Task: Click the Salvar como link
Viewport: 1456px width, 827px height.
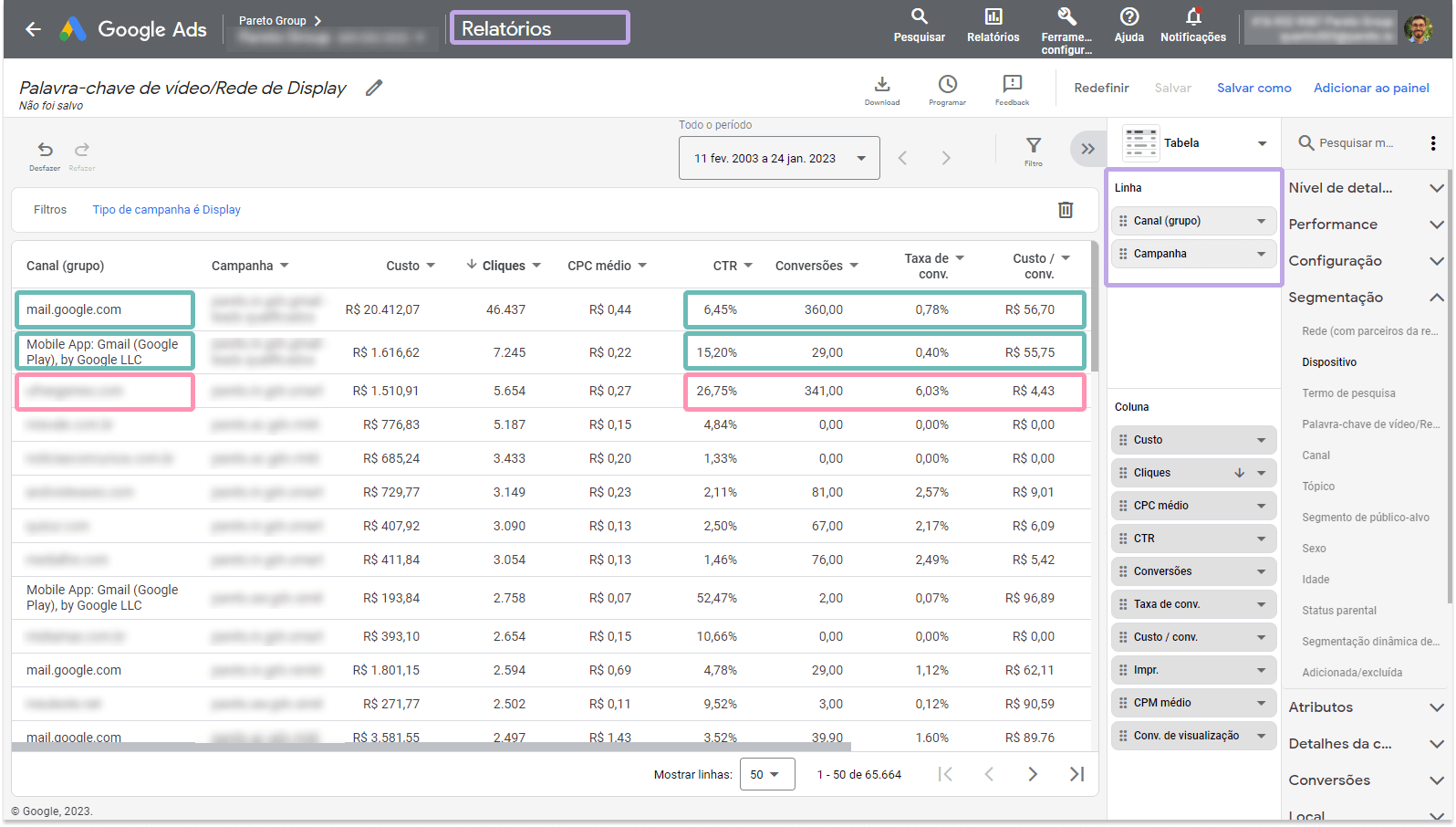Action: click(1253, 88)
